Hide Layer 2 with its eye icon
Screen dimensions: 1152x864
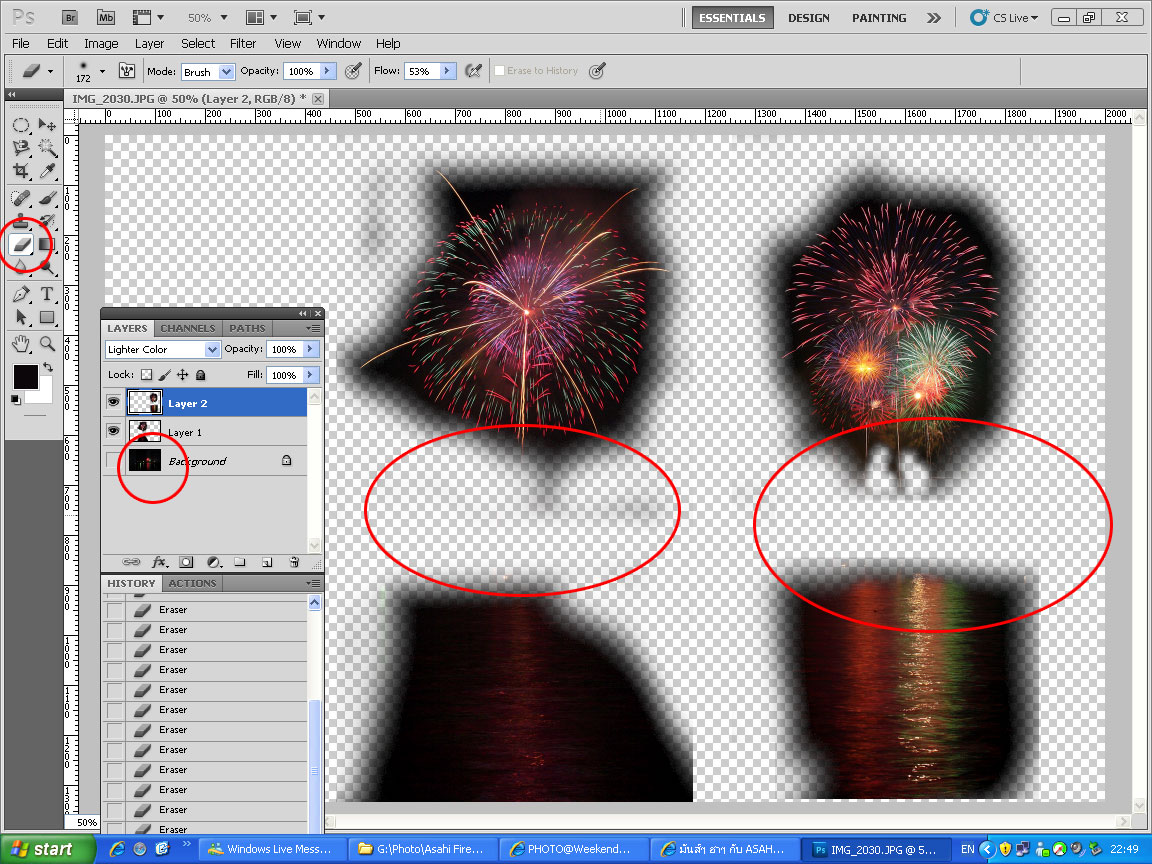[113, 403]
